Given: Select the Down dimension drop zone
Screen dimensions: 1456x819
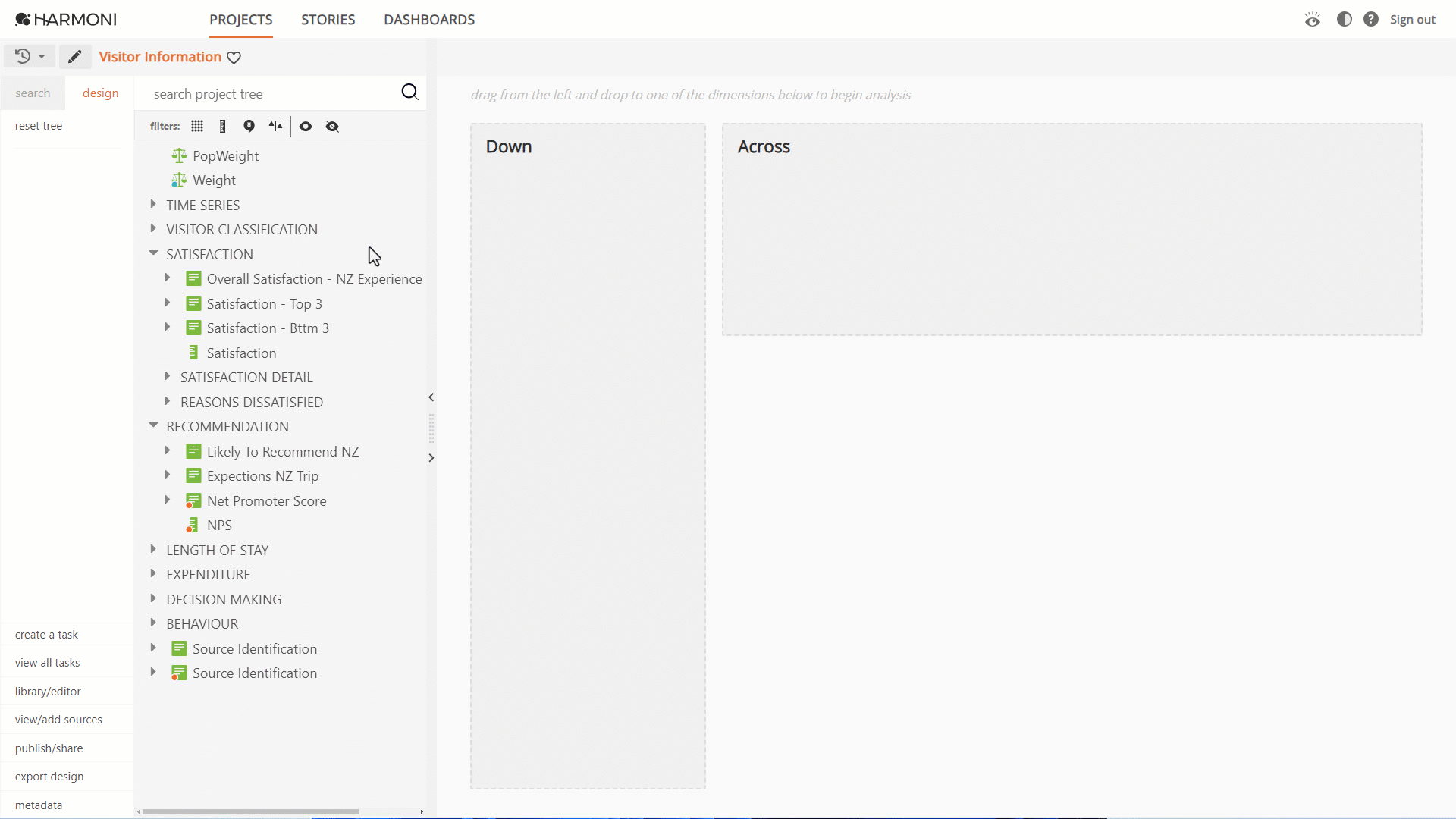Looking at the screenshot, I should pyautogui.click(x=588, y=456).
